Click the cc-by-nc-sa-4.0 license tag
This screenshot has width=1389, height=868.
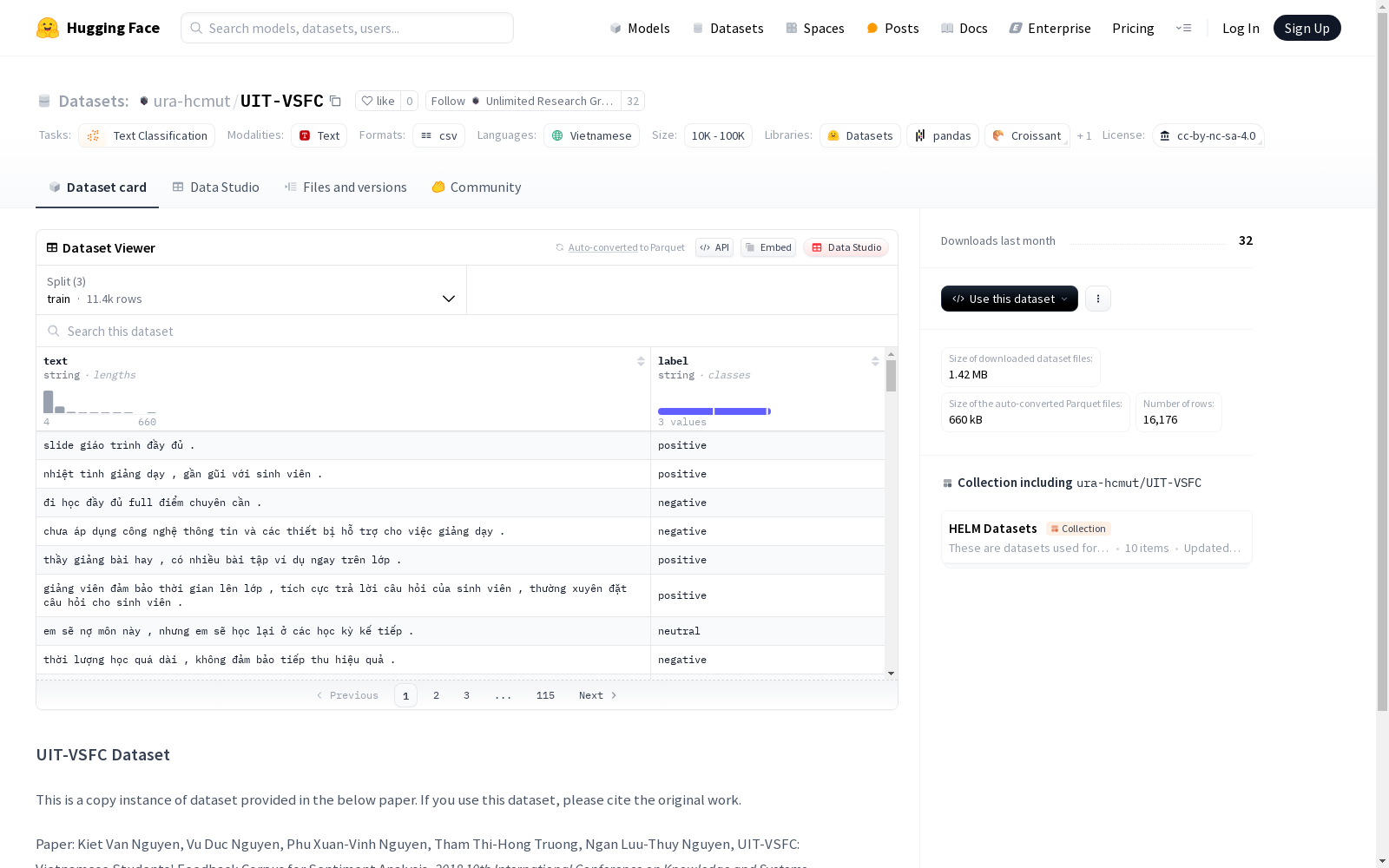[1208, 135]
